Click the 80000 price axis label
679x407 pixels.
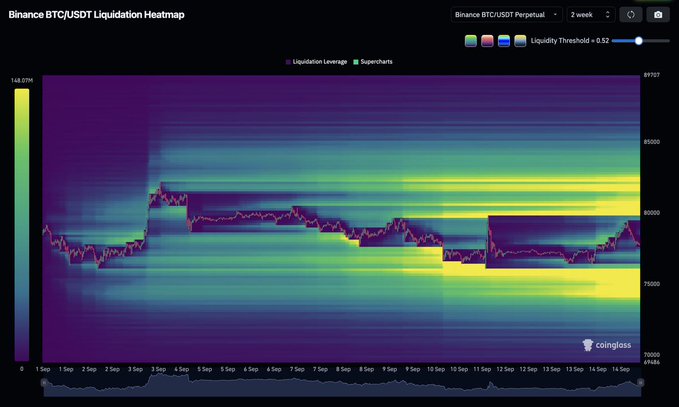tap(652, 213)
